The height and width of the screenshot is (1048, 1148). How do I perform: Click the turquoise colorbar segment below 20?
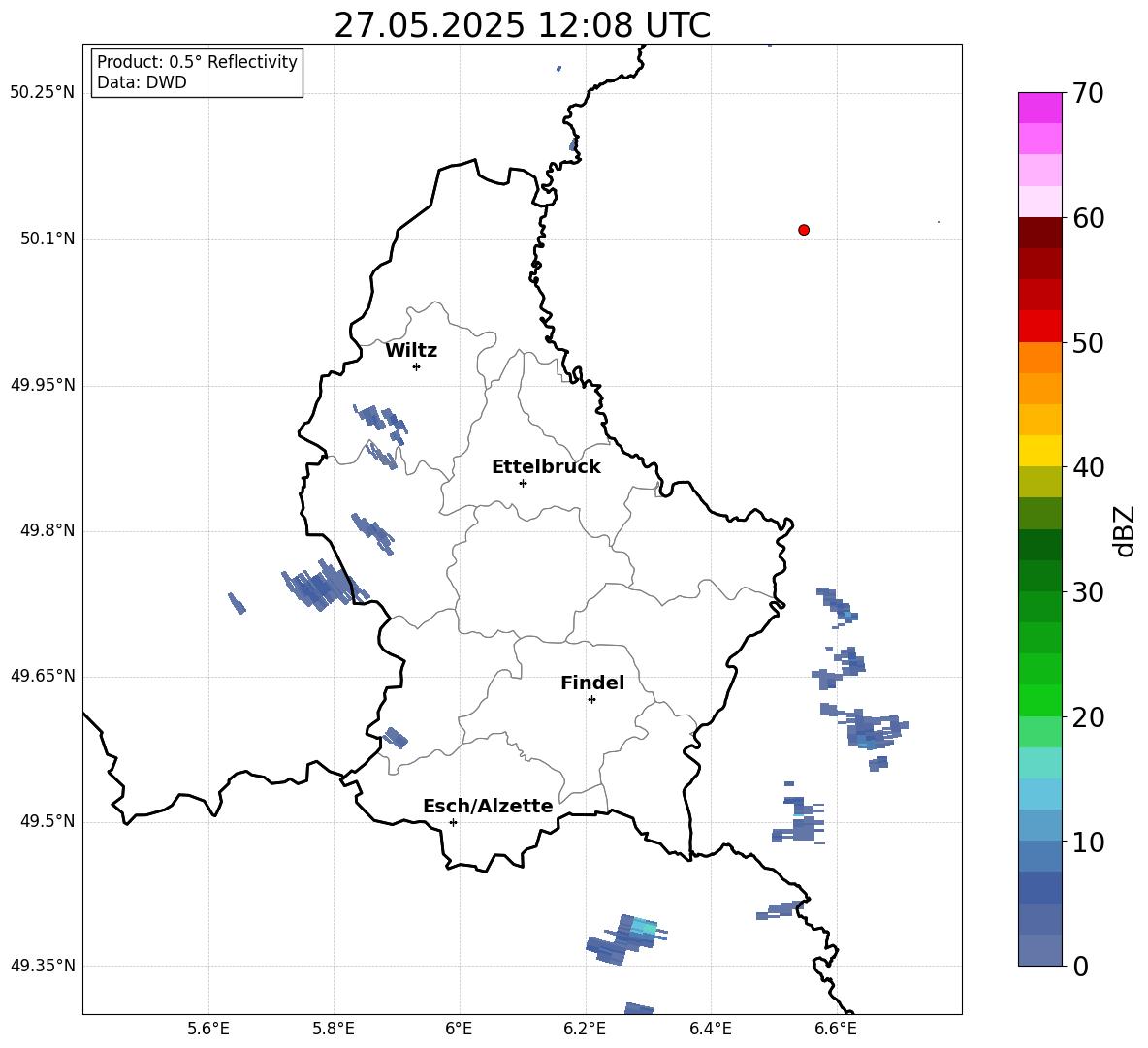point(1039,763)
